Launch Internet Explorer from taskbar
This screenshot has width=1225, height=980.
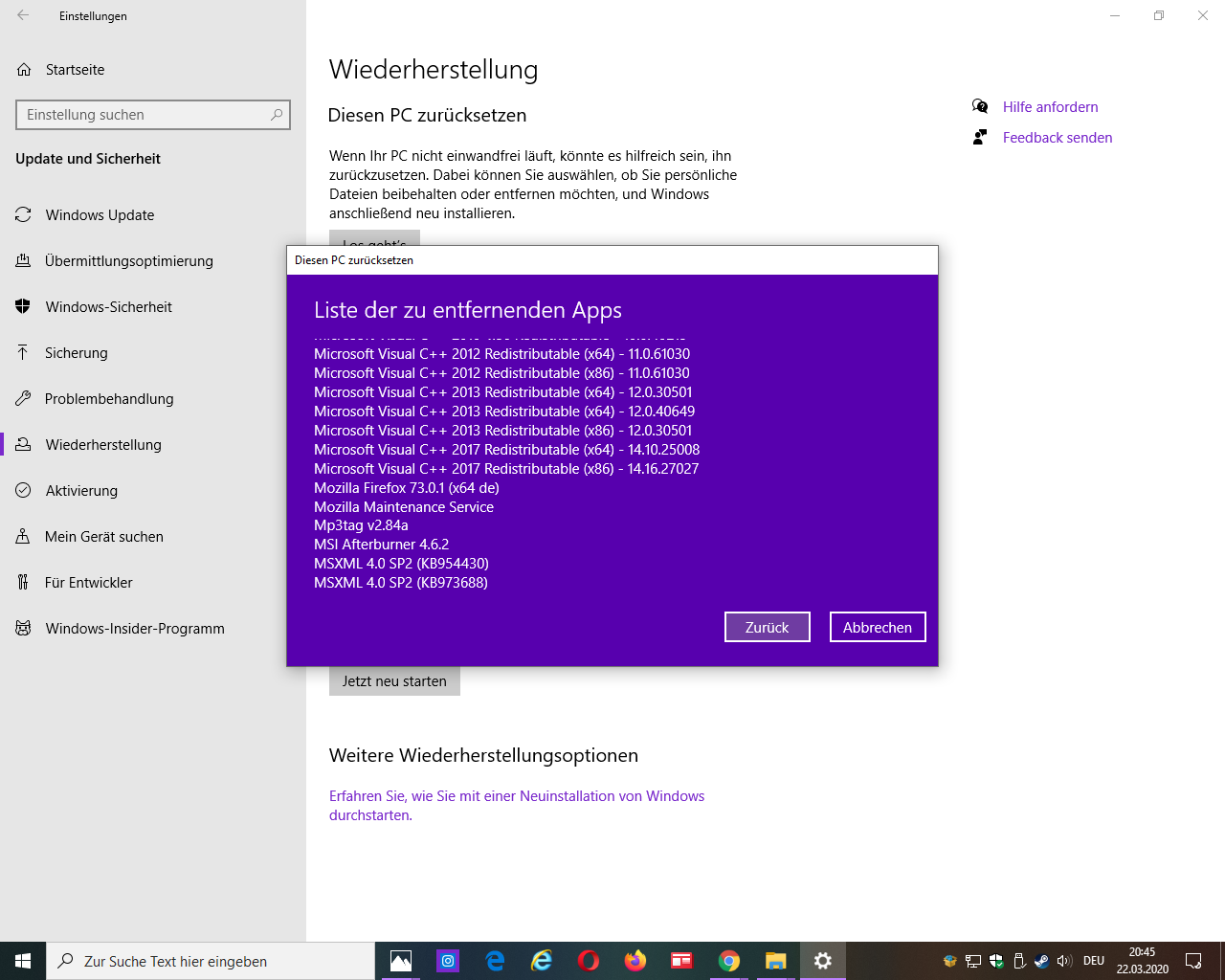(542, 961)
